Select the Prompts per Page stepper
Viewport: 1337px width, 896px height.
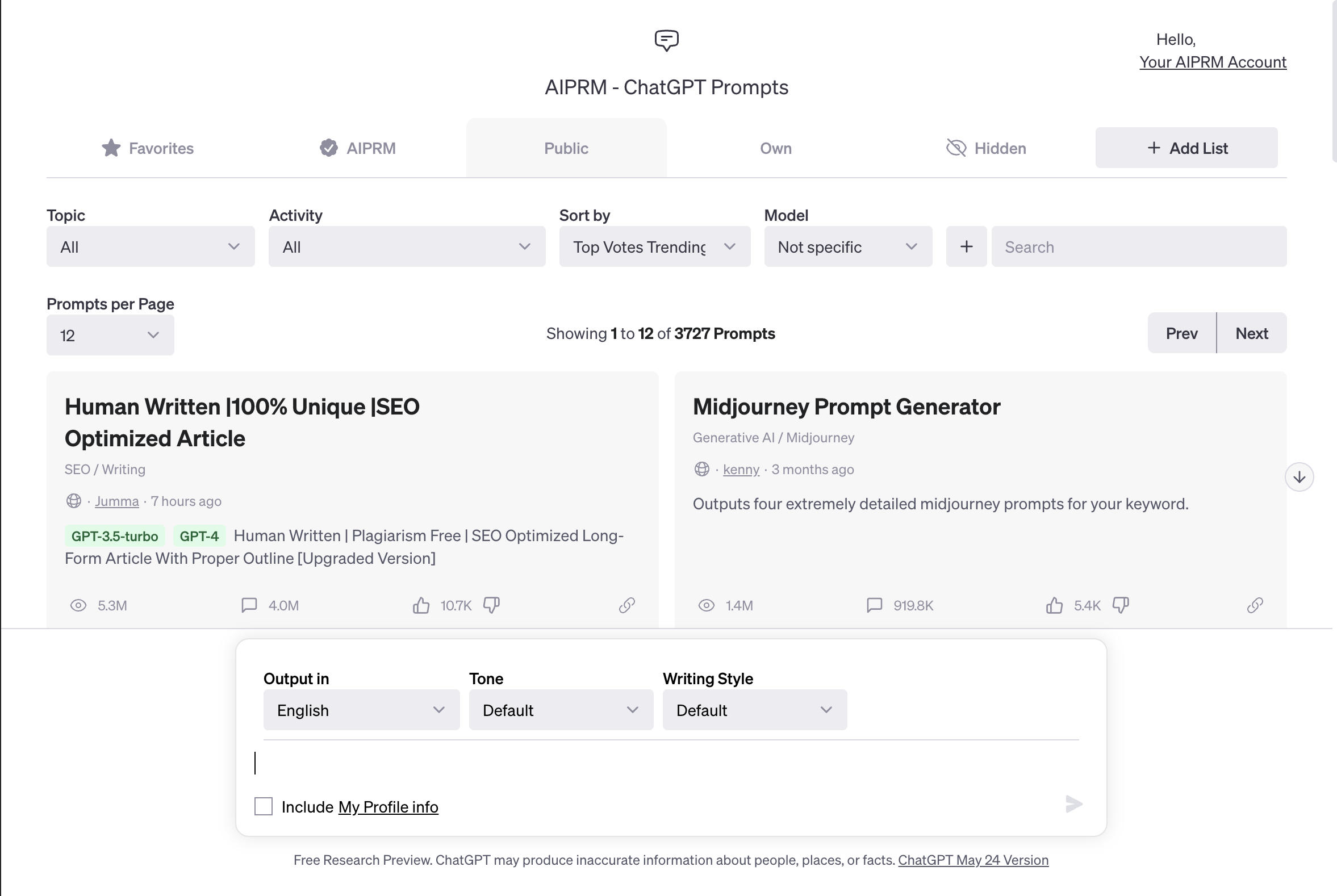tap(111, 335)
